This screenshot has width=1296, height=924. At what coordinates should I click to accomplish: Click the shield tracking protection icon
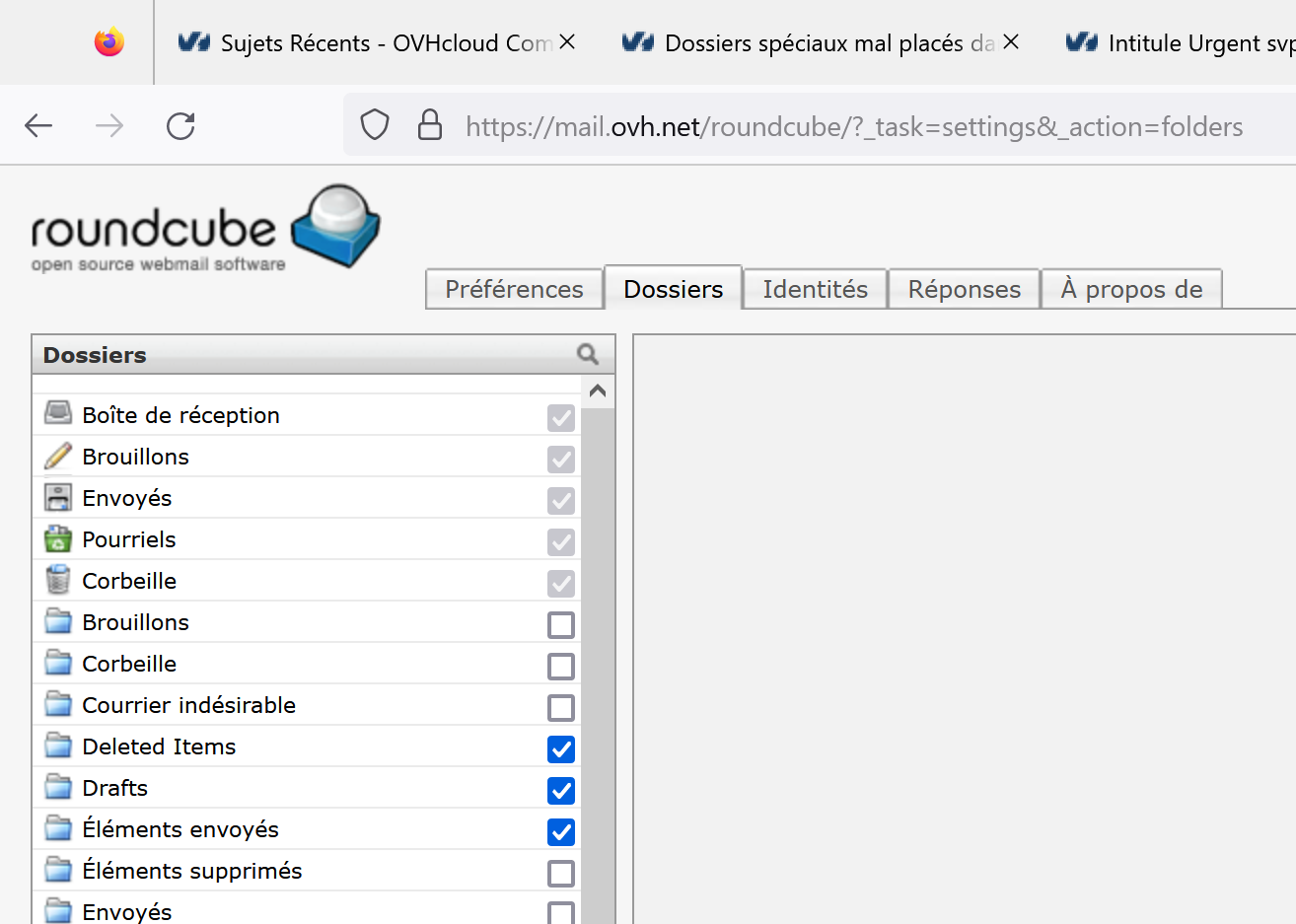click(375, 125)
